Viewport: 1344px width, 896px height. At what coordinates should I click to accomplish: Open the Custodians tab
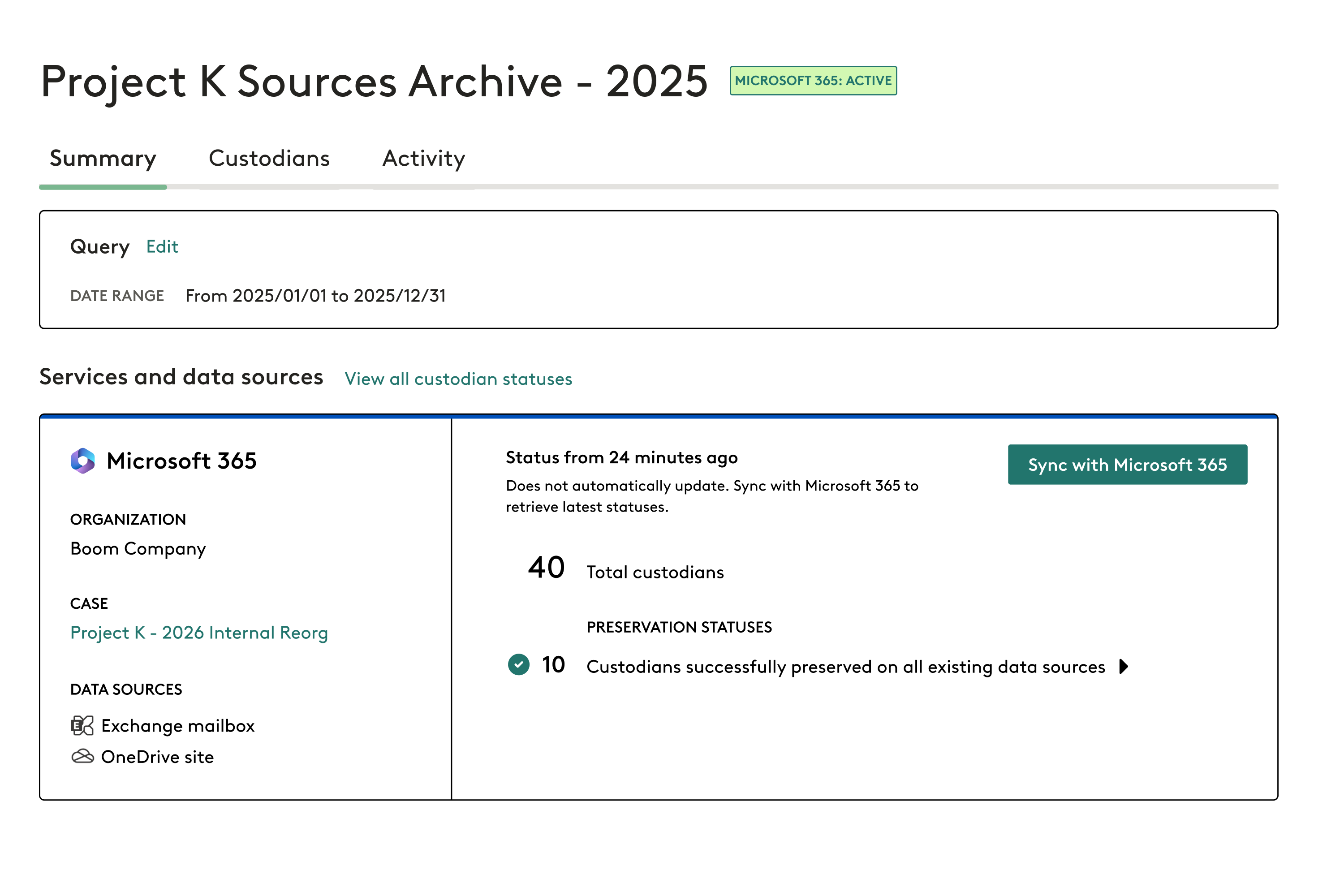[x=269, y=158]
